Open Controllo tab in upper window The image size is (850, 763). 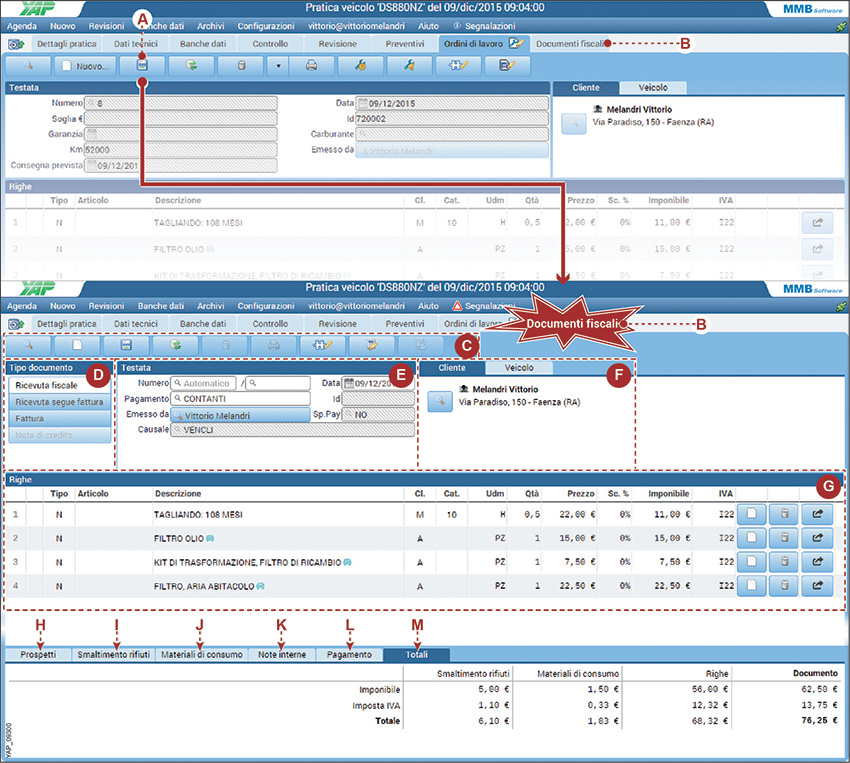pyautogui.click(x=270, y=44)
